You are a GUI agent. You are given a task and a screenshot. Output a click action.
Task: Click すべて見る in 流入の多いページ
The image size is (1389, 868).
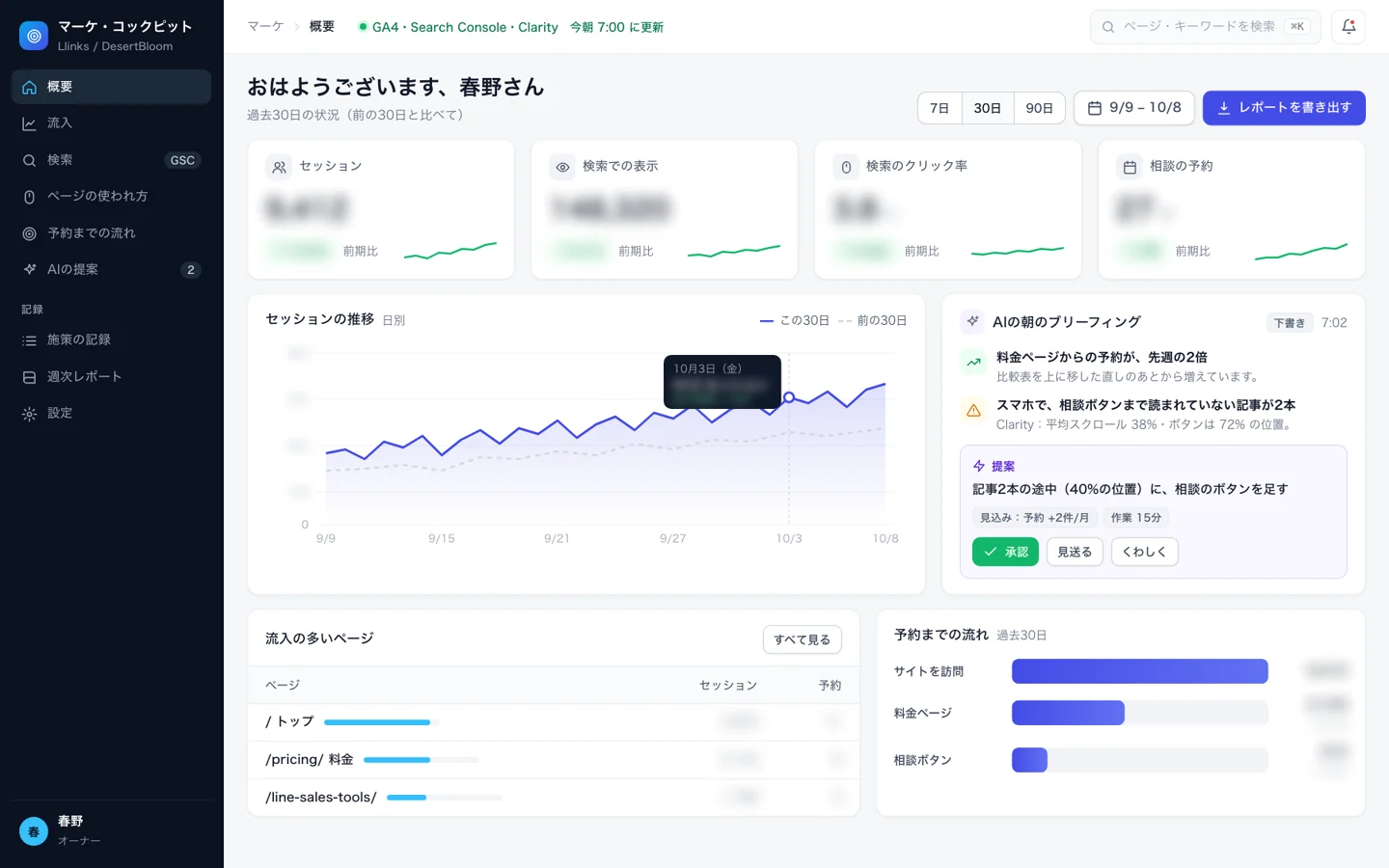point(803,639)
